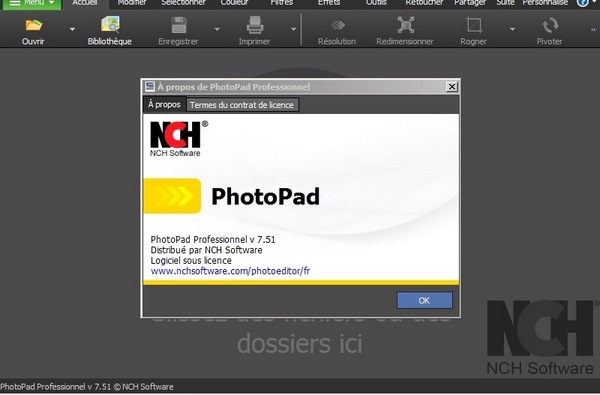Click the yellow PhotoPad arrows logo
The width and height of the screenshot is (600, 395).
[173, 196]
